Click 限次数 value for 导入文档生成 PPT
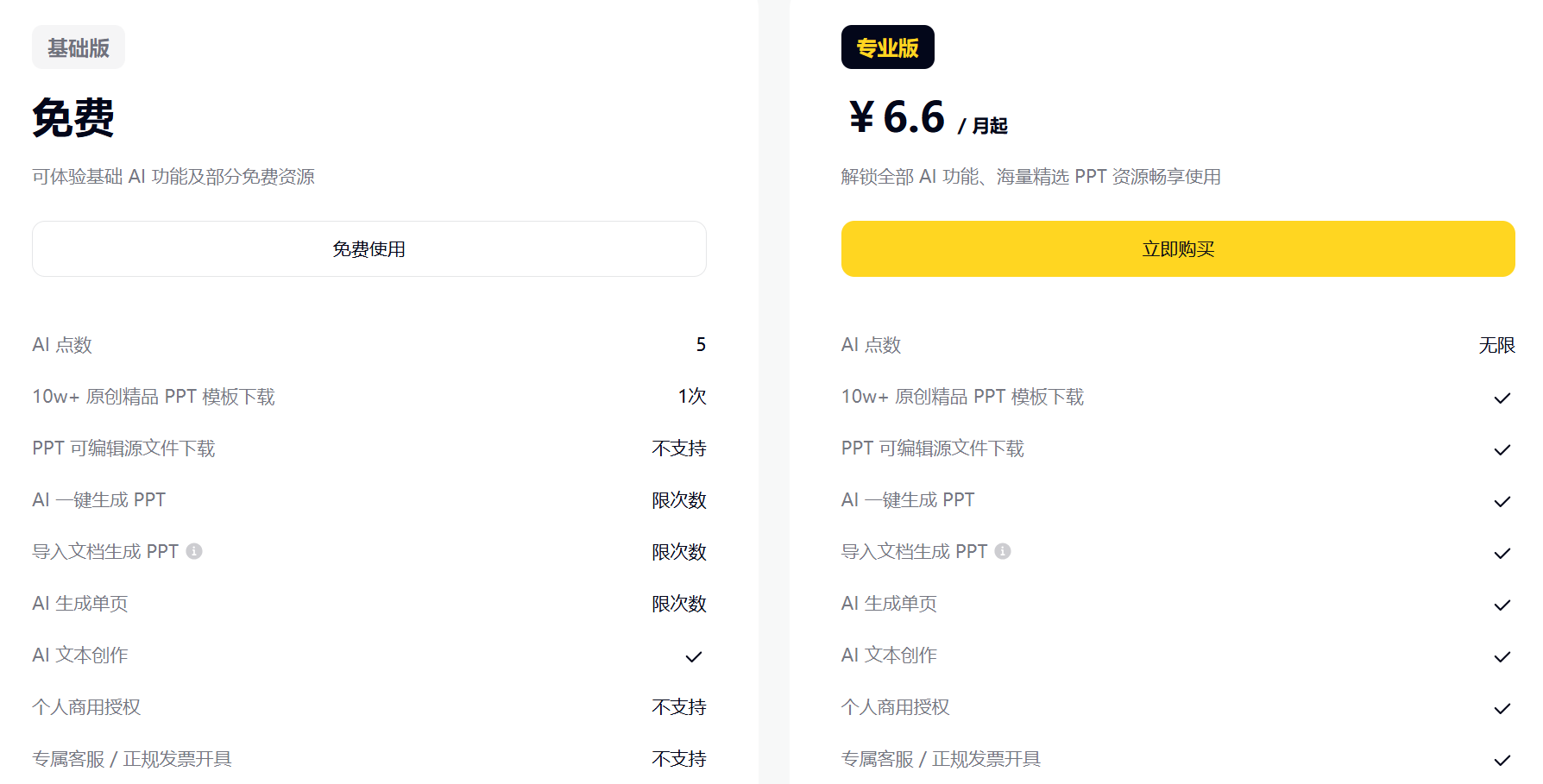 coord(679,552)
